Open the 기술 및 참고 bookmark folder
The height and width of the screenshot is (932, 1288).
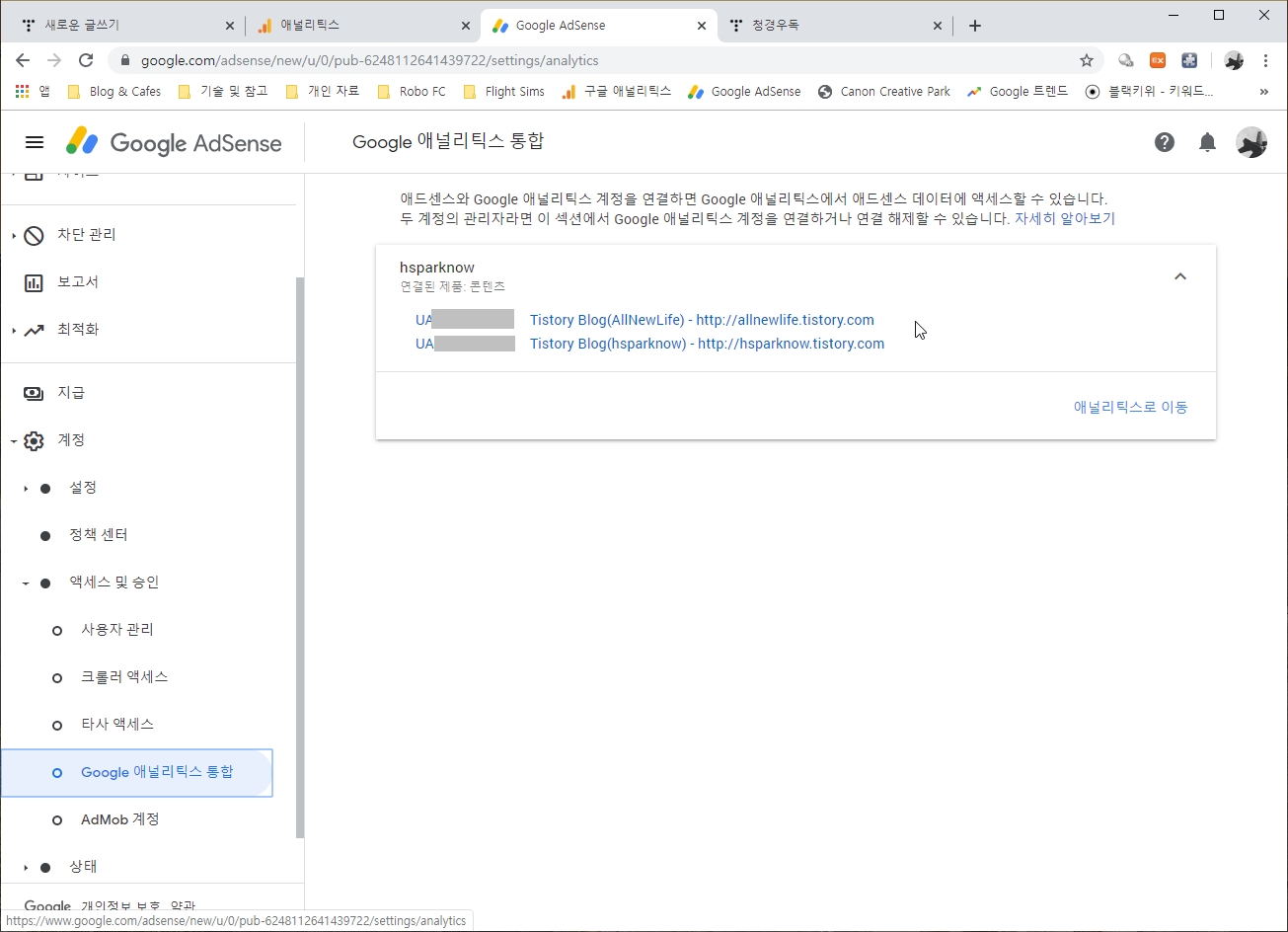click(x=223, y=92)
